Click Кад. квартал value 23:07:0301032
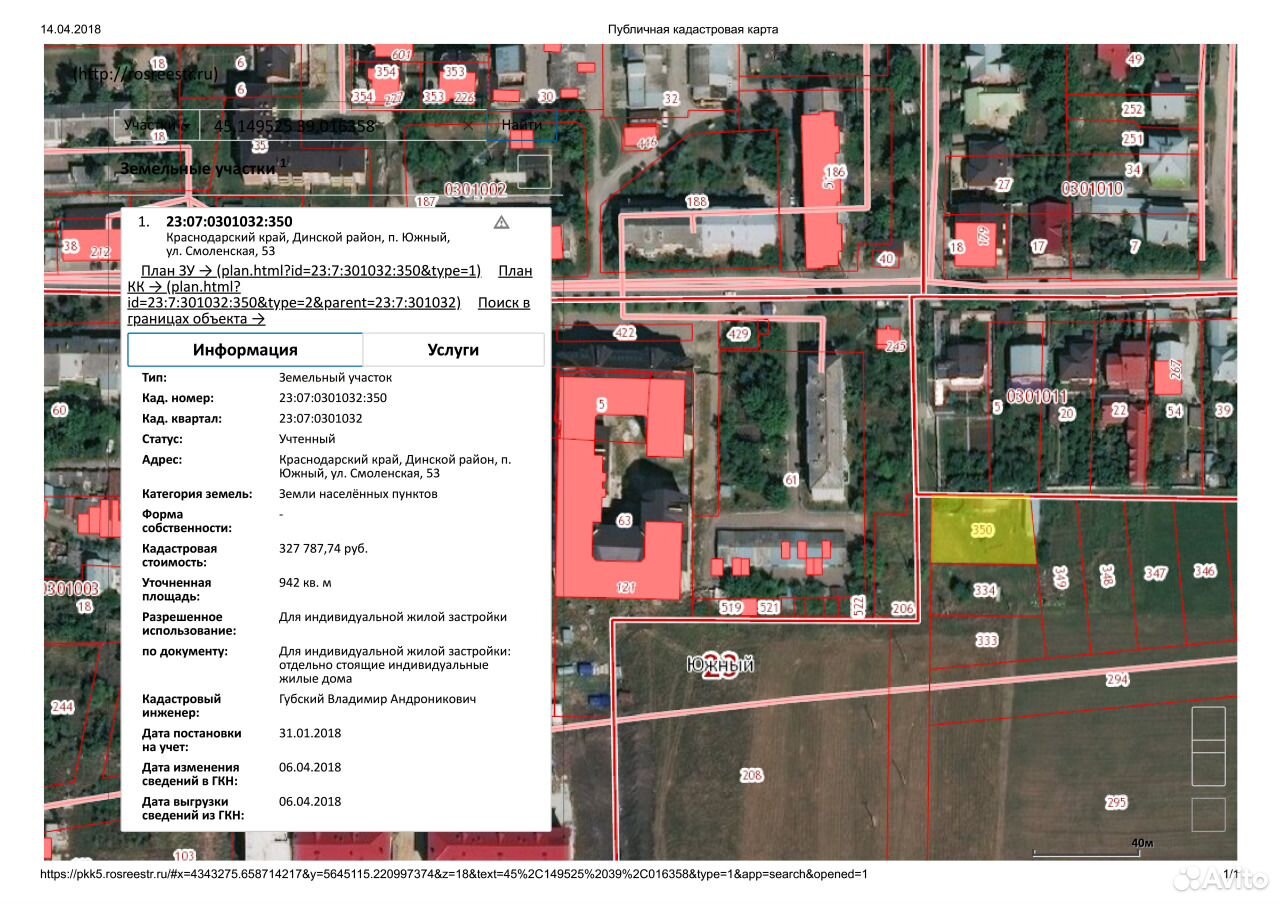The width and height of the screenshot is (1280, 904). 320,419
